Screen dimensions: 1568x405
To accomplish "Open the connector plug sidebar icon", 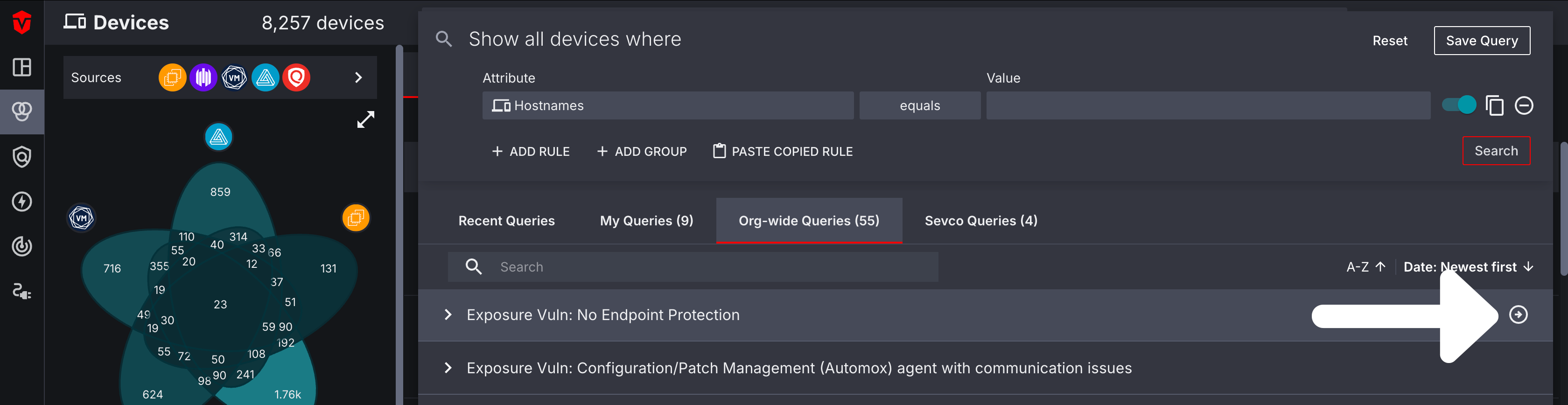I will click(x=22, y=291).
